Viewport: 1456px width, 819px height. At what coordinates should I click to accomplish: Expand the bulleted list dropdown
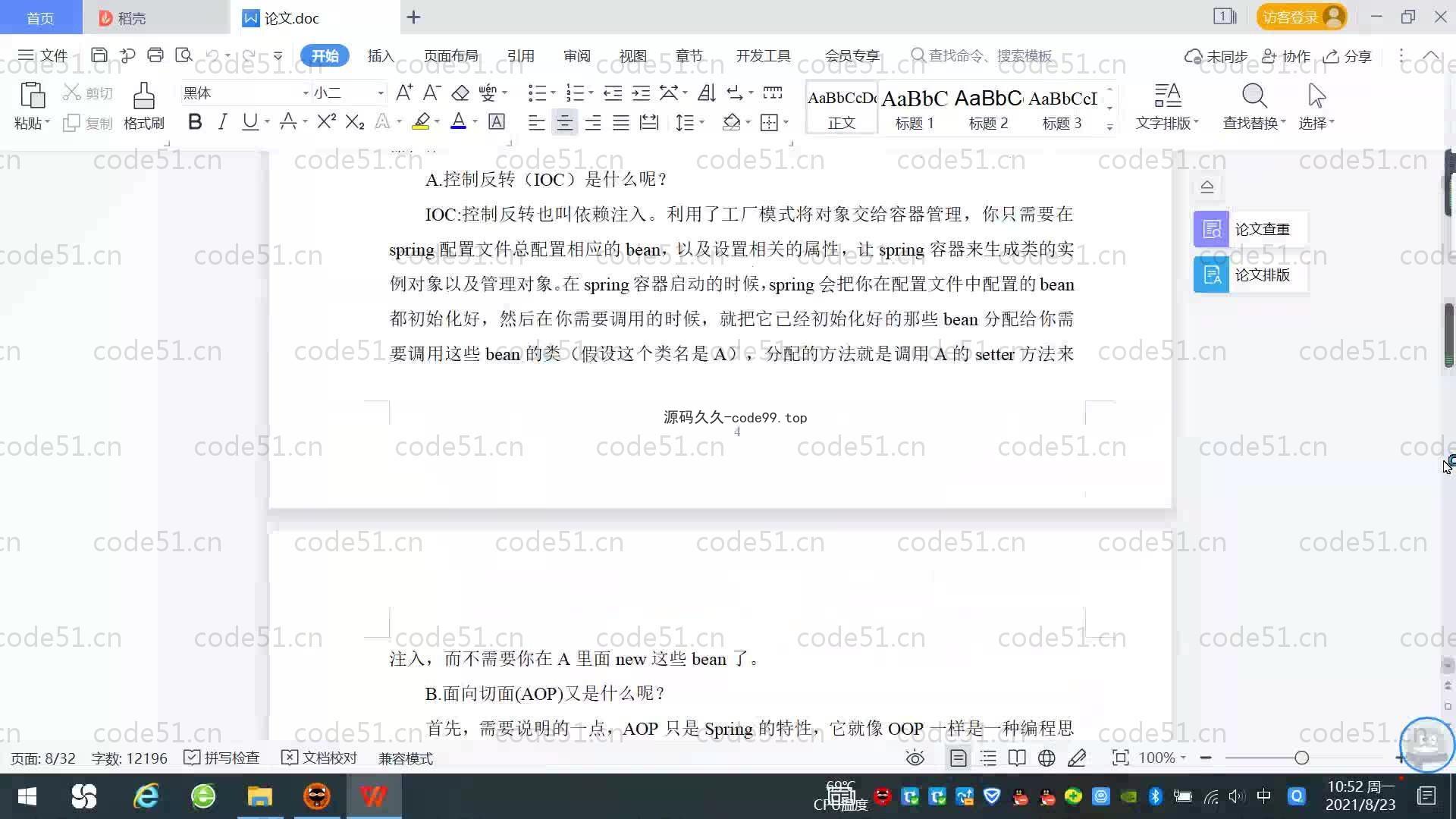tap(552, 93)
